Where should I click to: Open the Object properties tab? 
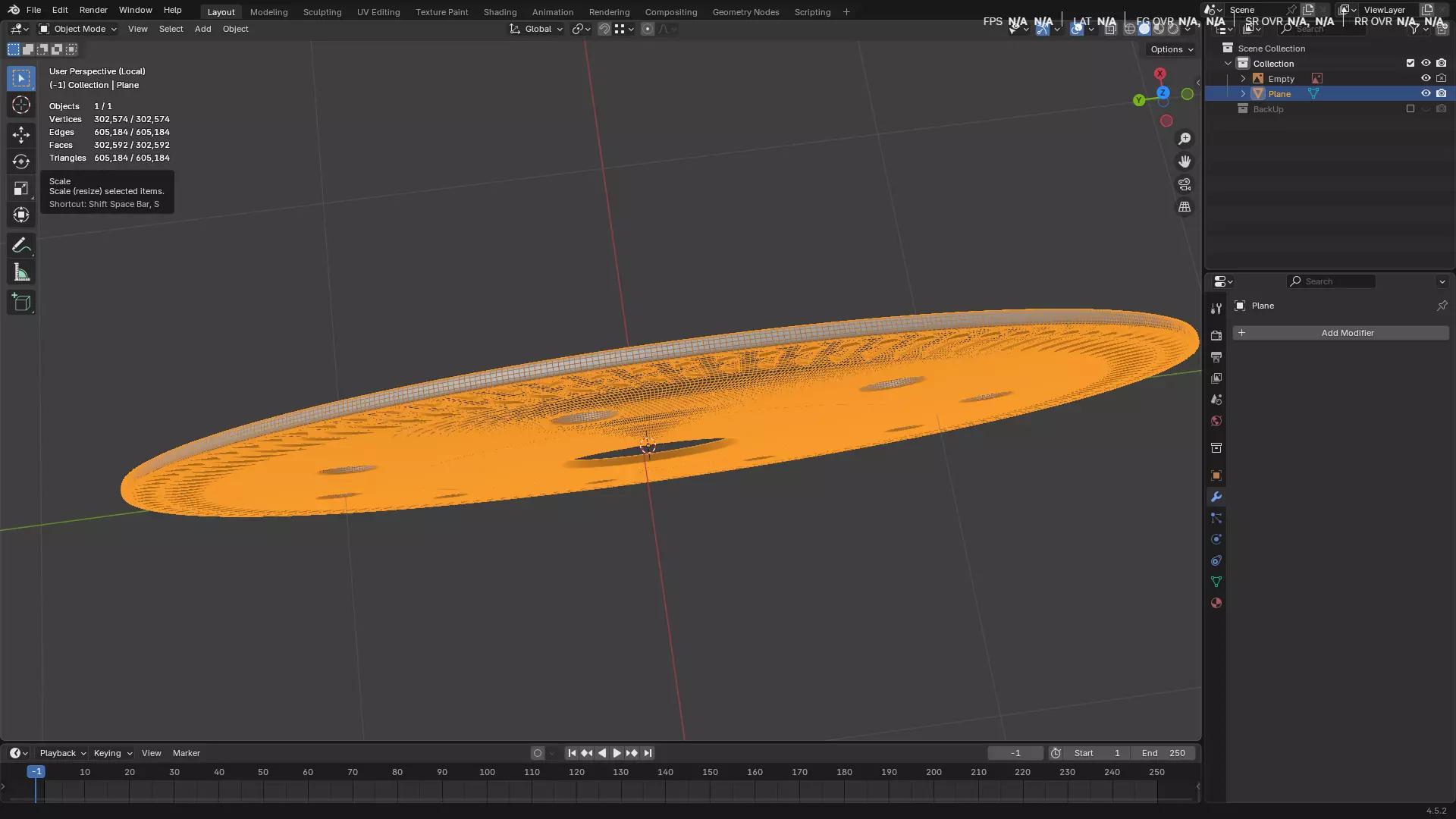1216,475
